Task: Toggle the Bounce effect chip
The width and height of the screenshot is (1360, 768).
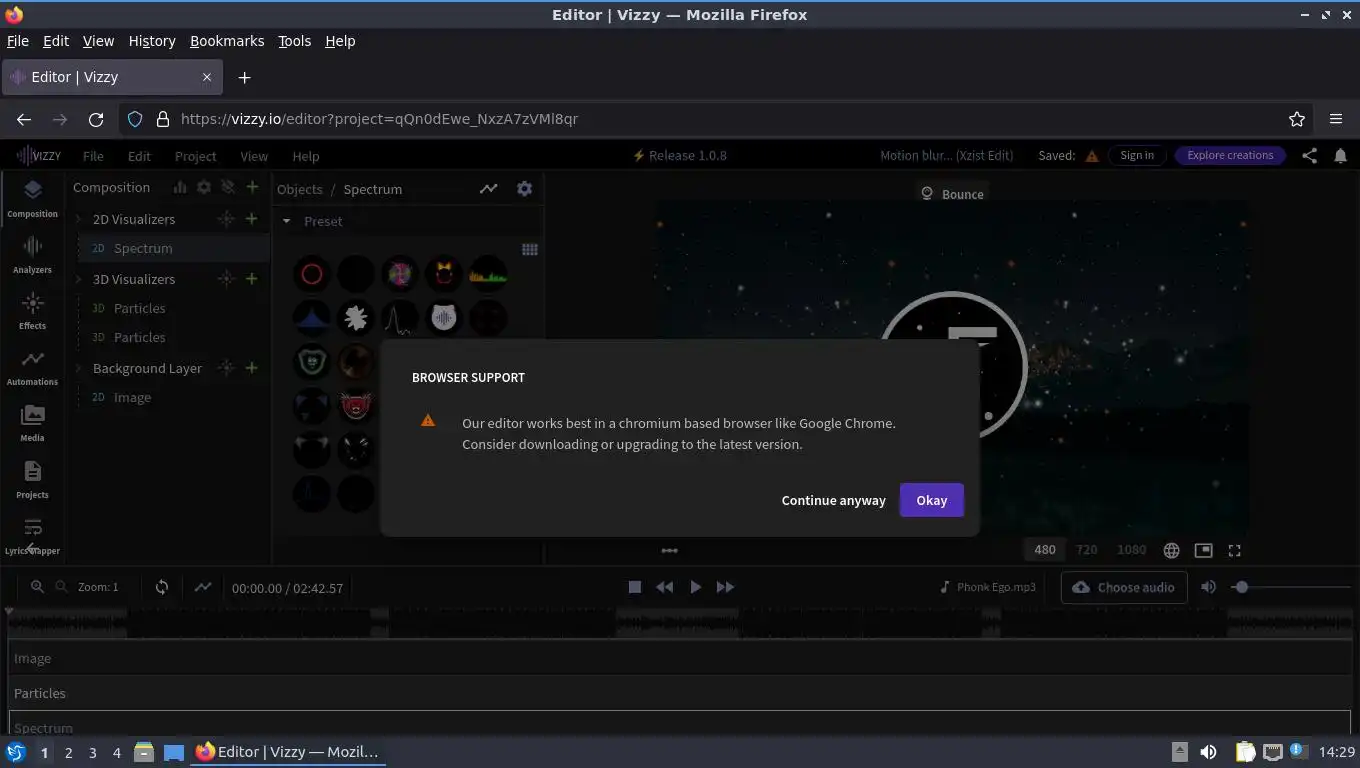Action: tap(952, 194)
